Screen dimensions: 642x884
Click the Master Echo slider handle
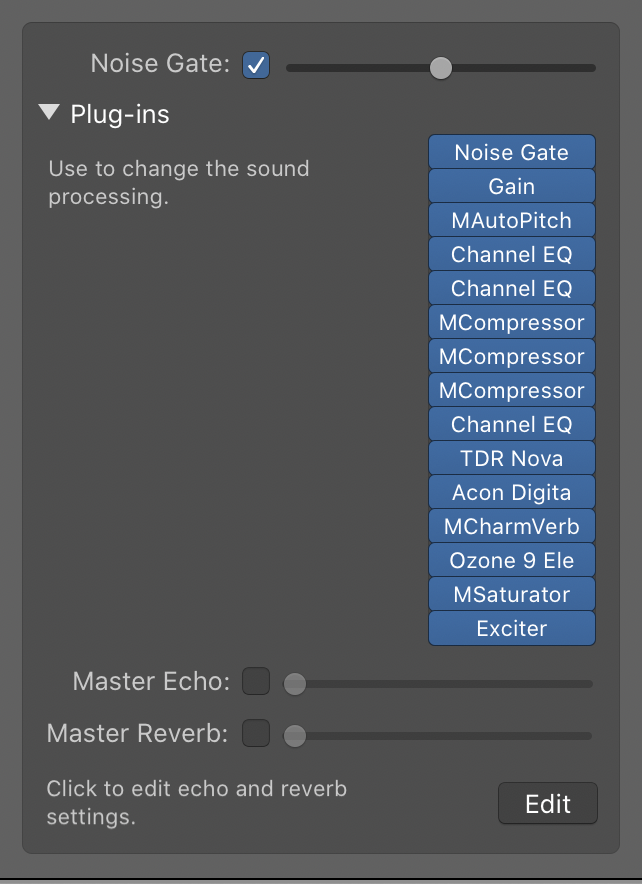point(294,684)
